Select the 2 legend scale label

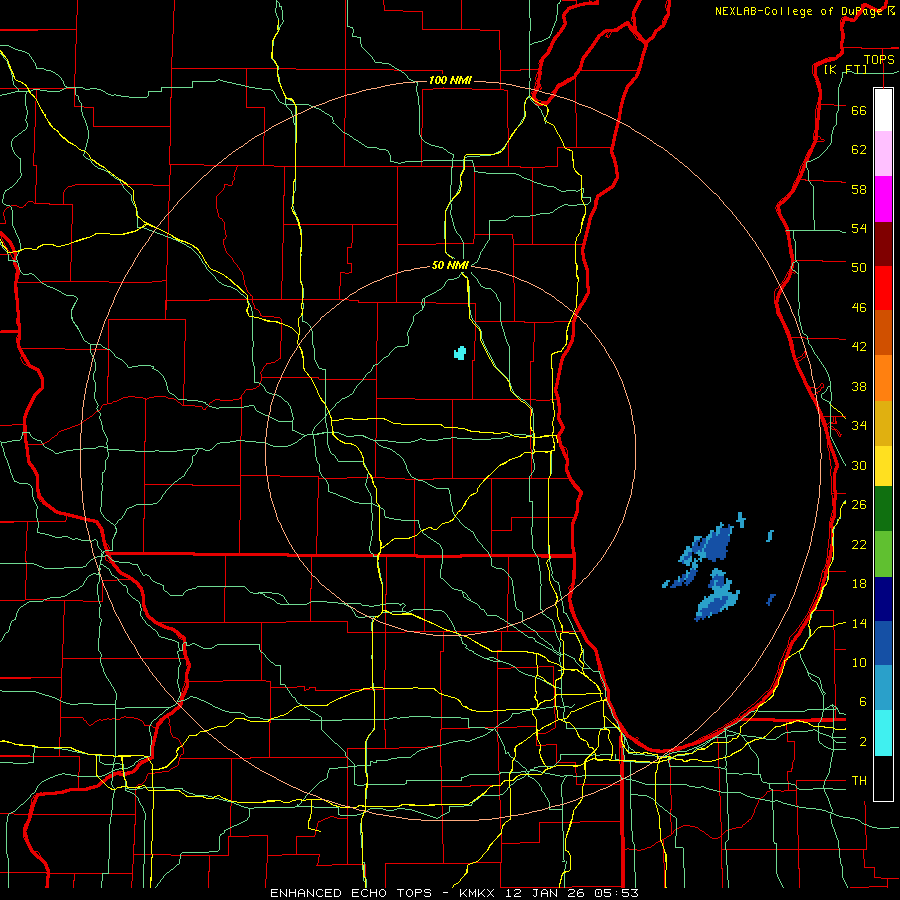click(x=863, y=741)
